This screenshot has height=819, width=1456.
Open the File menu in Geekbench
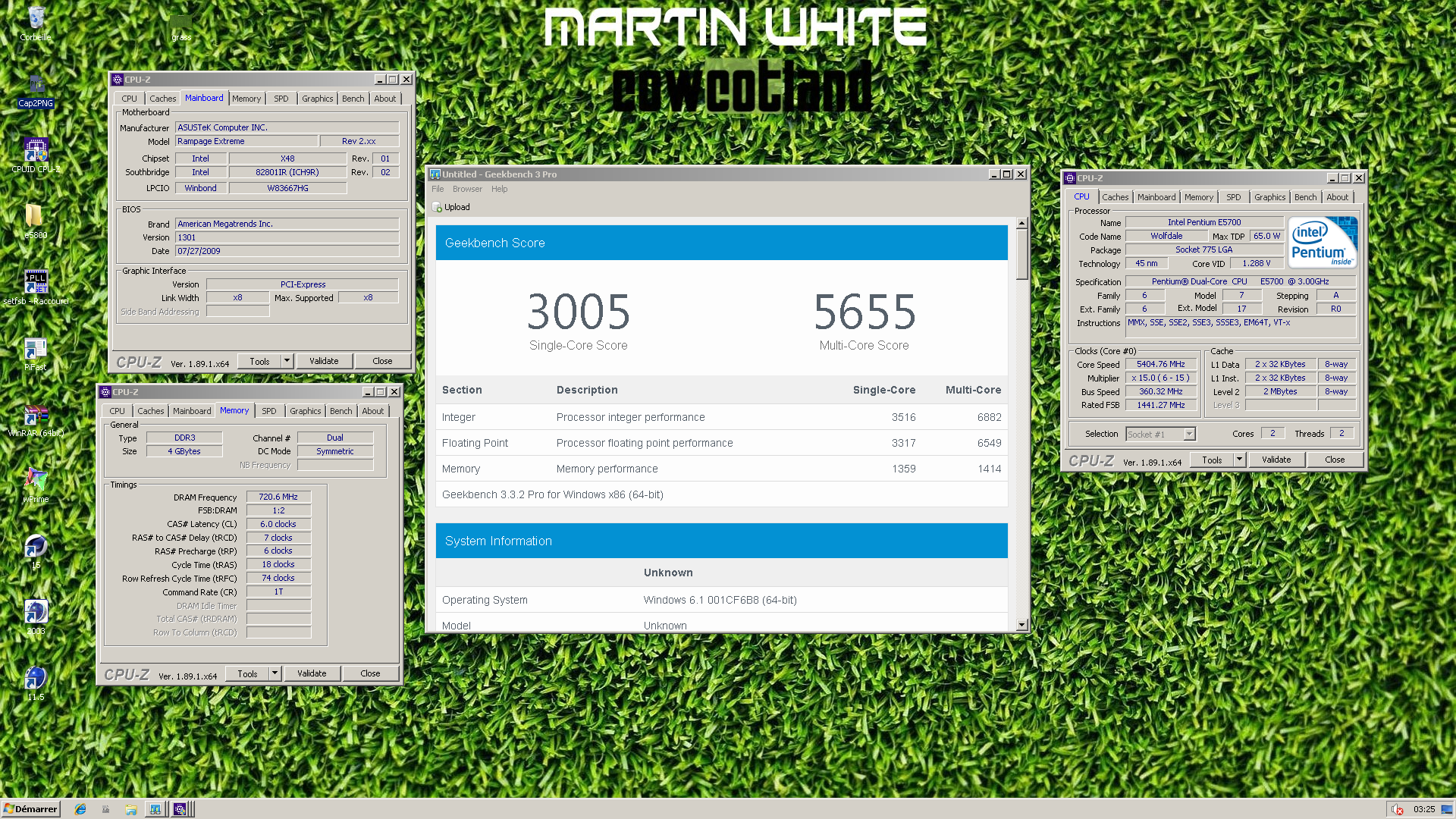pyautogui.click(x=438, y=189)
